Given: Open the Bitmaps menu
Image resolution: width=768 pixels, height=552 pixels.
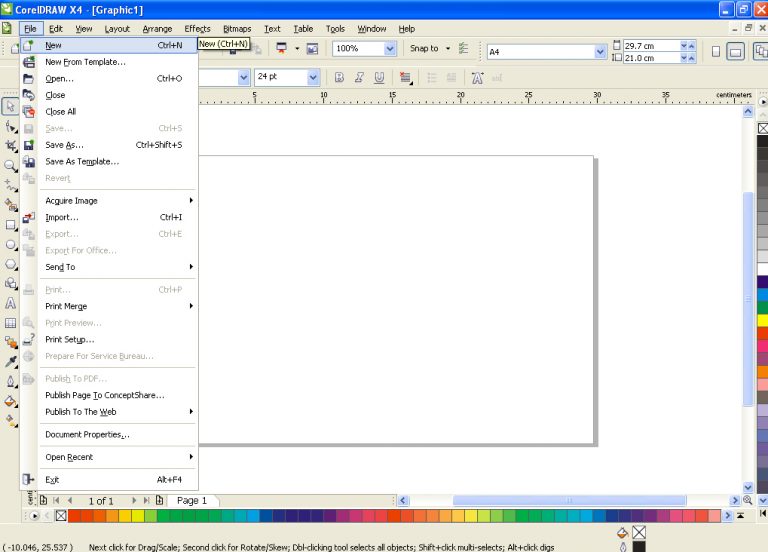Looking at the screenshot, I should (x=237, y=29).
